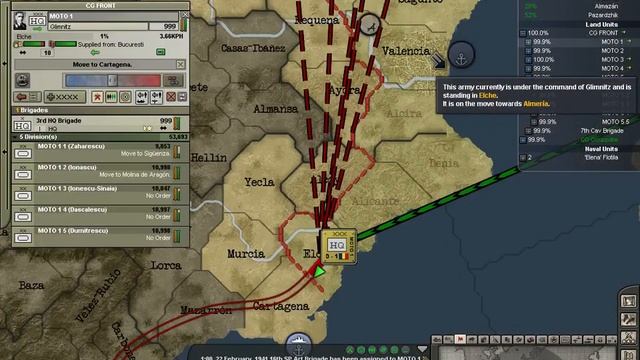Click the load onto transport plane icon
The image size is (640, 360).
156,97
